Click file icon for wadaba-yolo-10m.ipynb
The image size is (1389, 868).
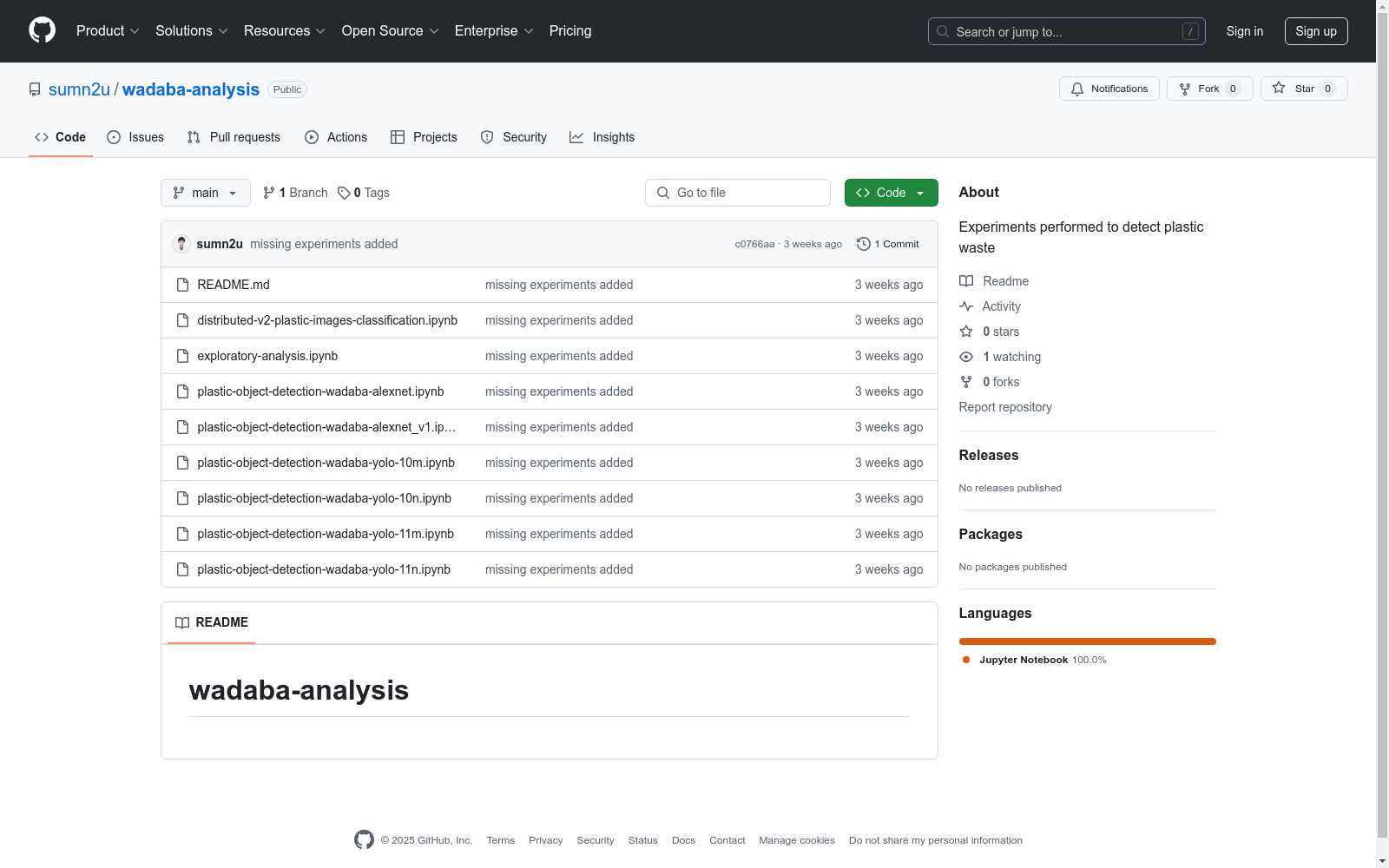coord(182,463)
